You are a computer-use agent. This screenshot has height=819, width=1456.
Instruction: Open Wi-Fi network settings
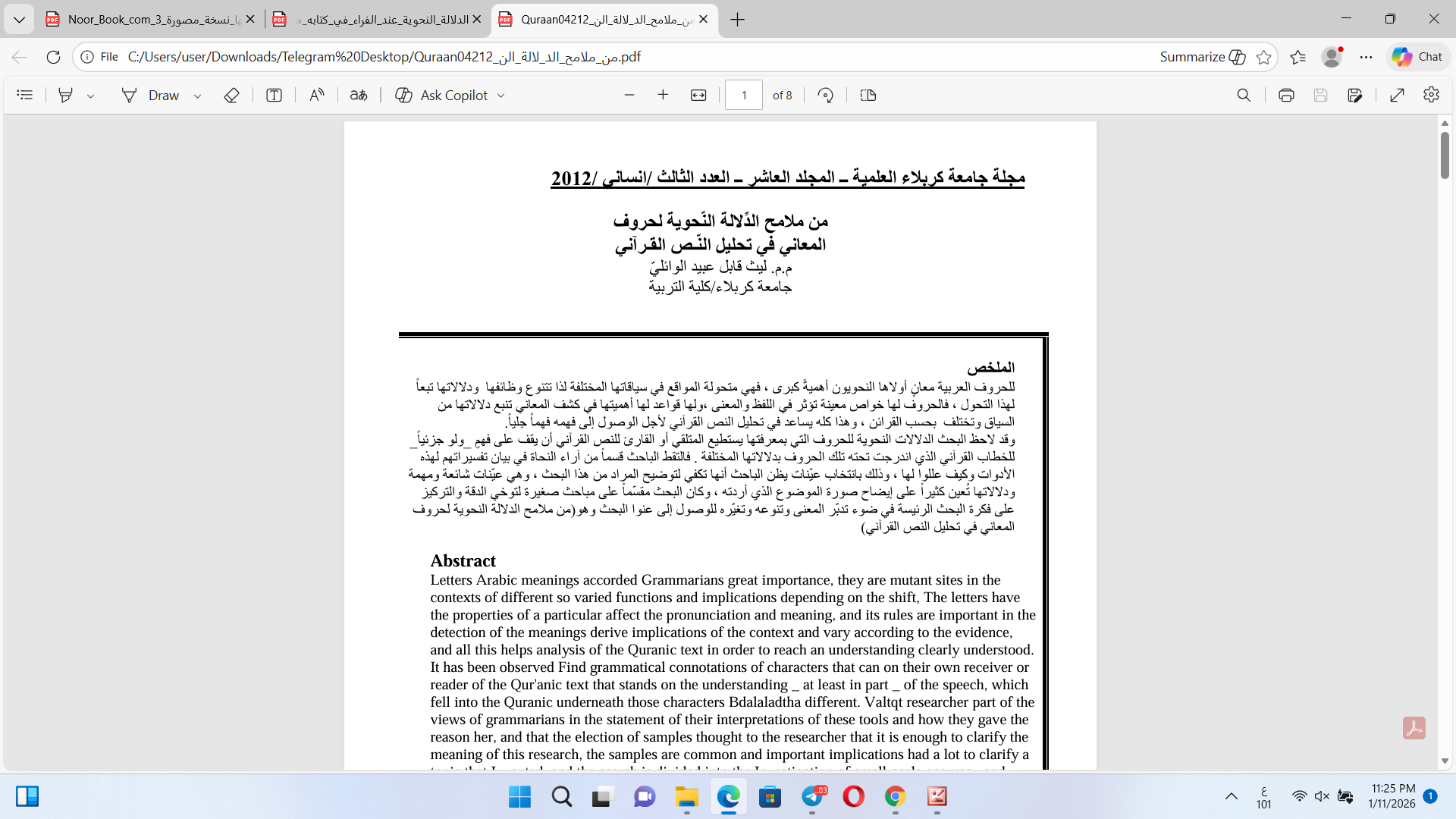1300,796
